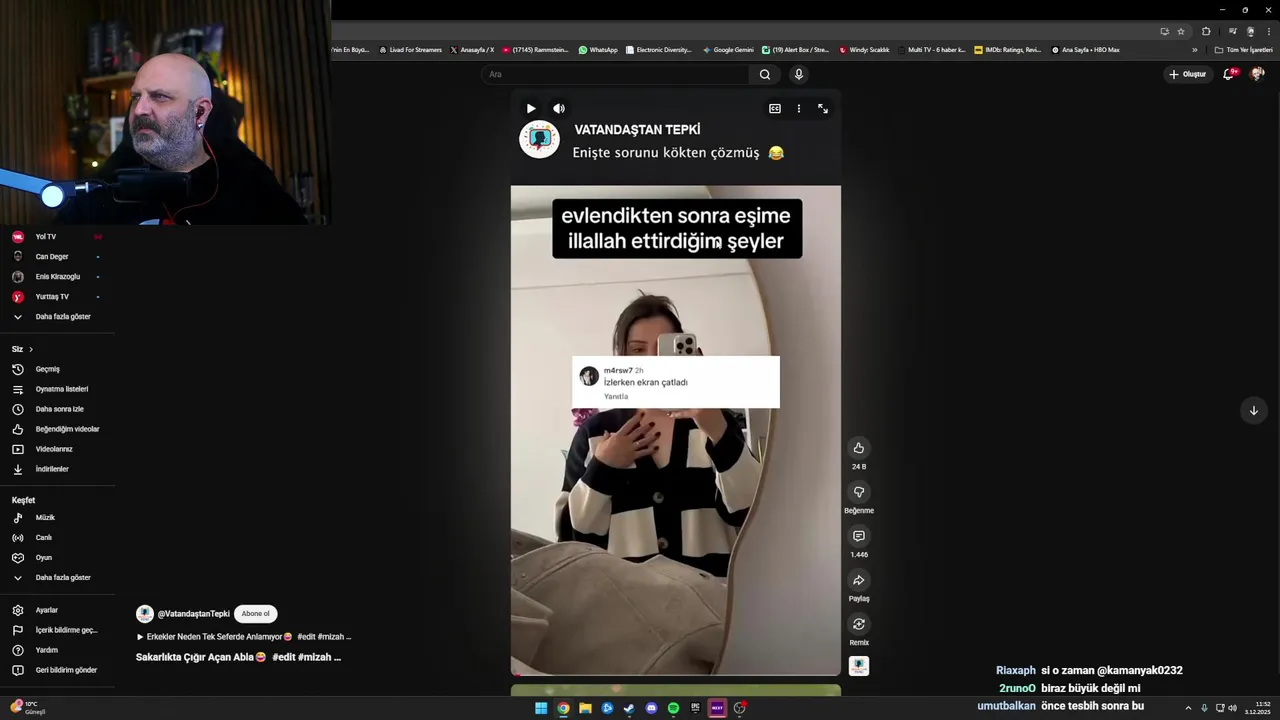The width and height of the screenshot is (1280, 720).
Task: Enter fullscreen on the Shorts player
Action: coord(823,108)
